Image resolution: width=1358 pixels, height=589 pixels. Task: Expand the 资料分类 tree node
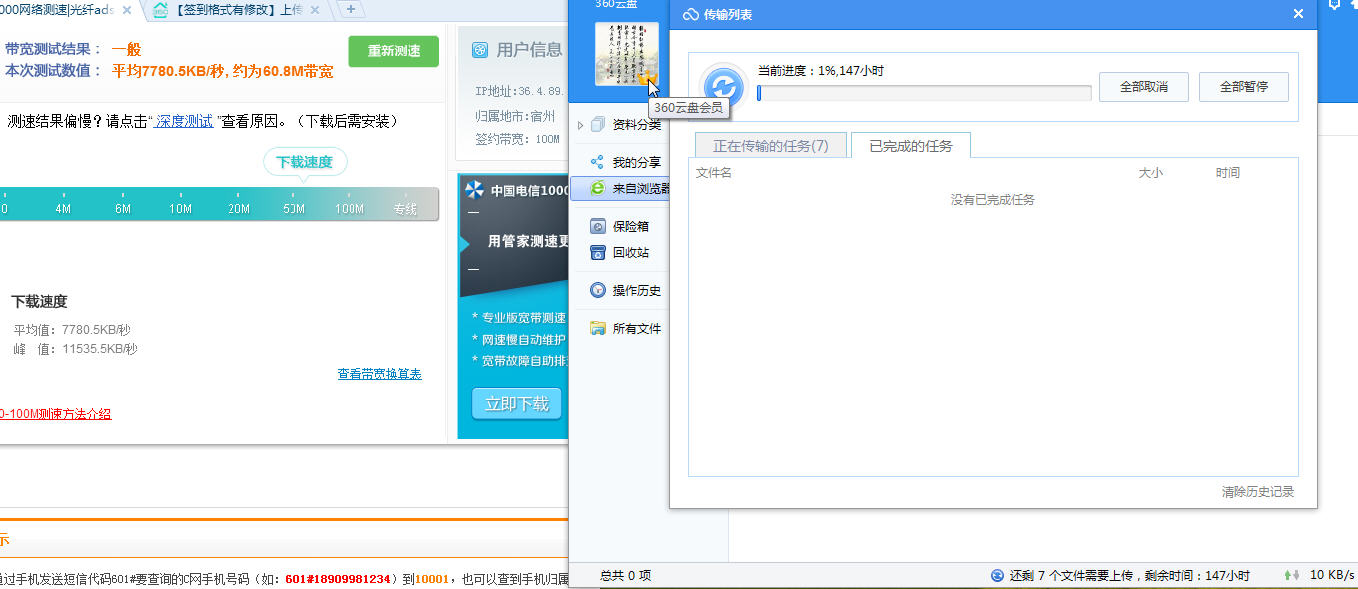coord(580,125)
